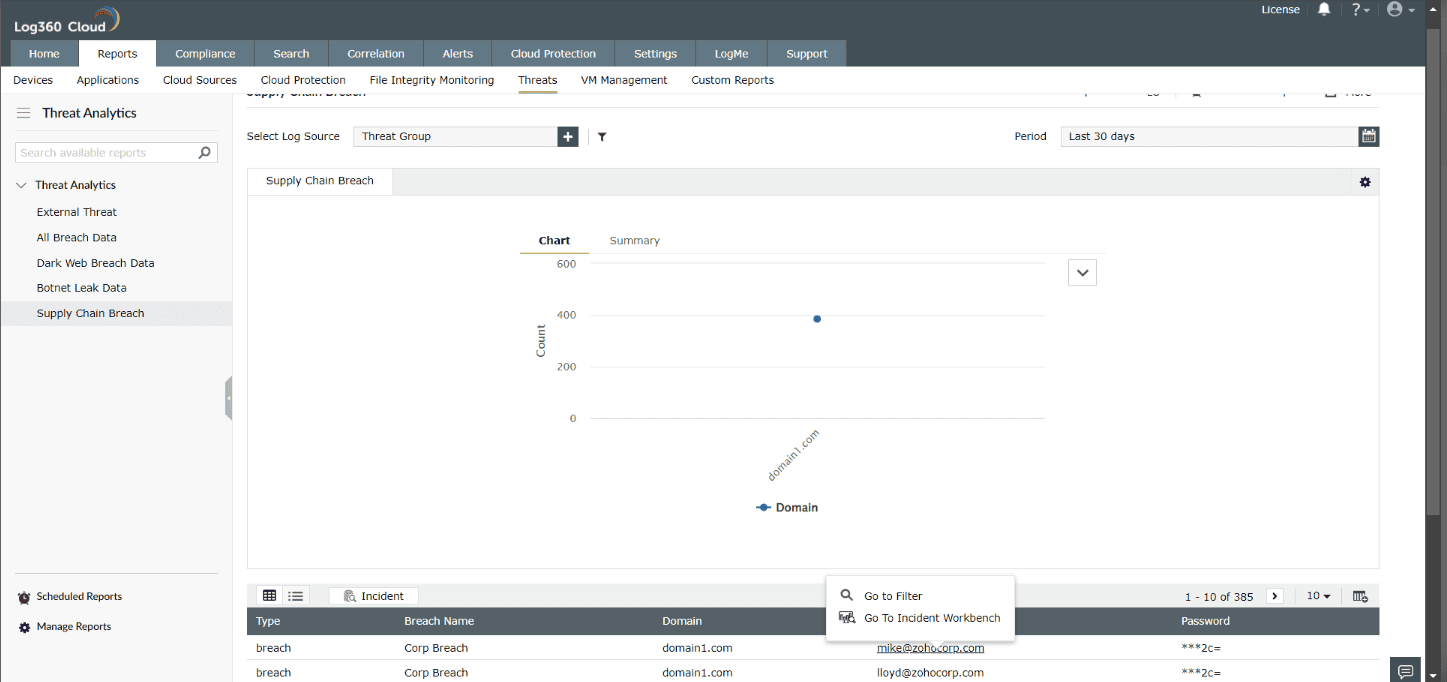Sort by the Password column header
The height and width of the screenshot is (682, 1447).
[1205, 621]
